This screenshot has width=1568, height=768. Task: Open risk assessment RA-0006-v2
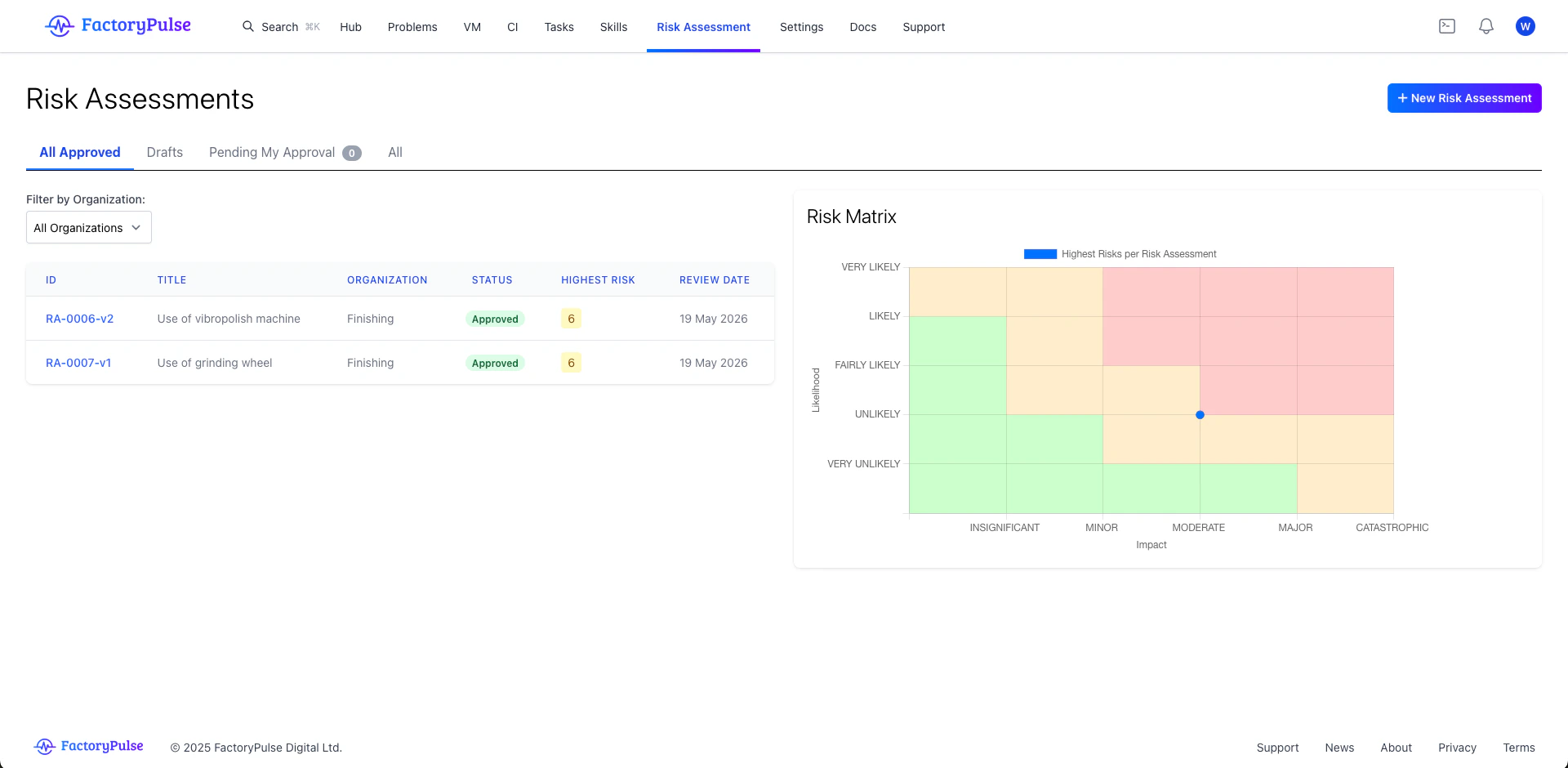[x=80, y=319]
